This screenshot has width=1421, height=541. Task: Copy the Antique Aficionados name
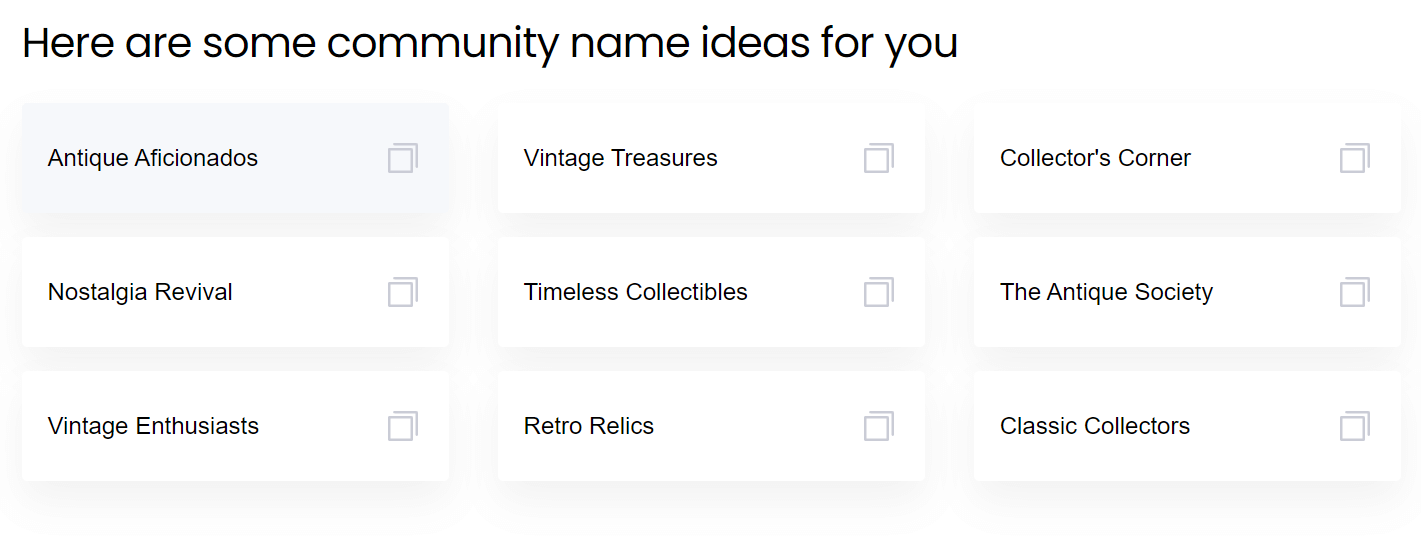coord(403,158)
